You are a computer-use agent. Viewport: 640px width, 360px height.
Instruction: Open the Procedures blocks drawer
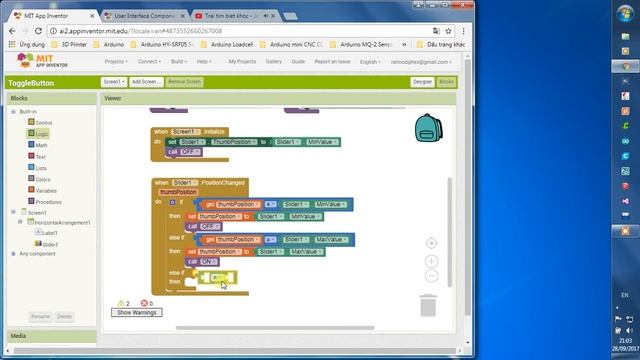[x=45, y=202]
